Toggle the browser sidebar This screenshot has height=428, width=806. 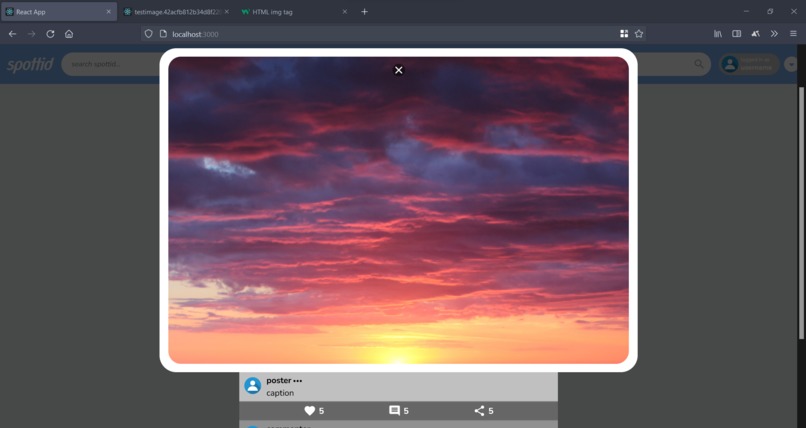[x=737, y=34]
